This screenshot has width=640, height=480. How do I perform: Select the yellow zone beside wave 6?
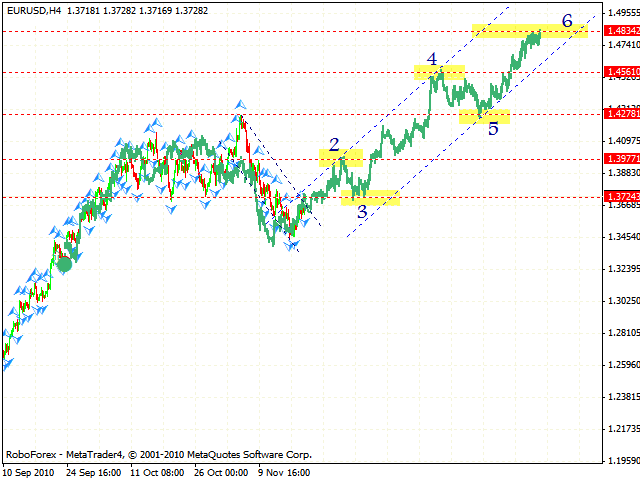click(528, 31)
